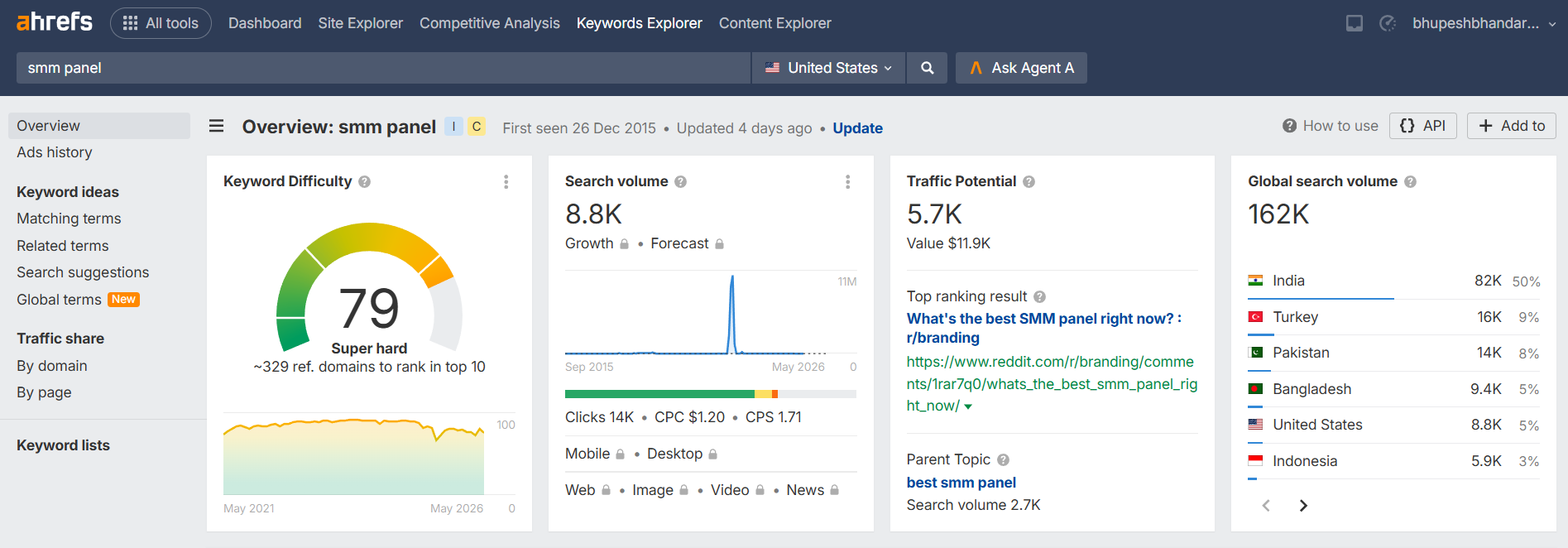Select the locked News filter
This screenshot has height=548, width=1568.
[813, 490]
